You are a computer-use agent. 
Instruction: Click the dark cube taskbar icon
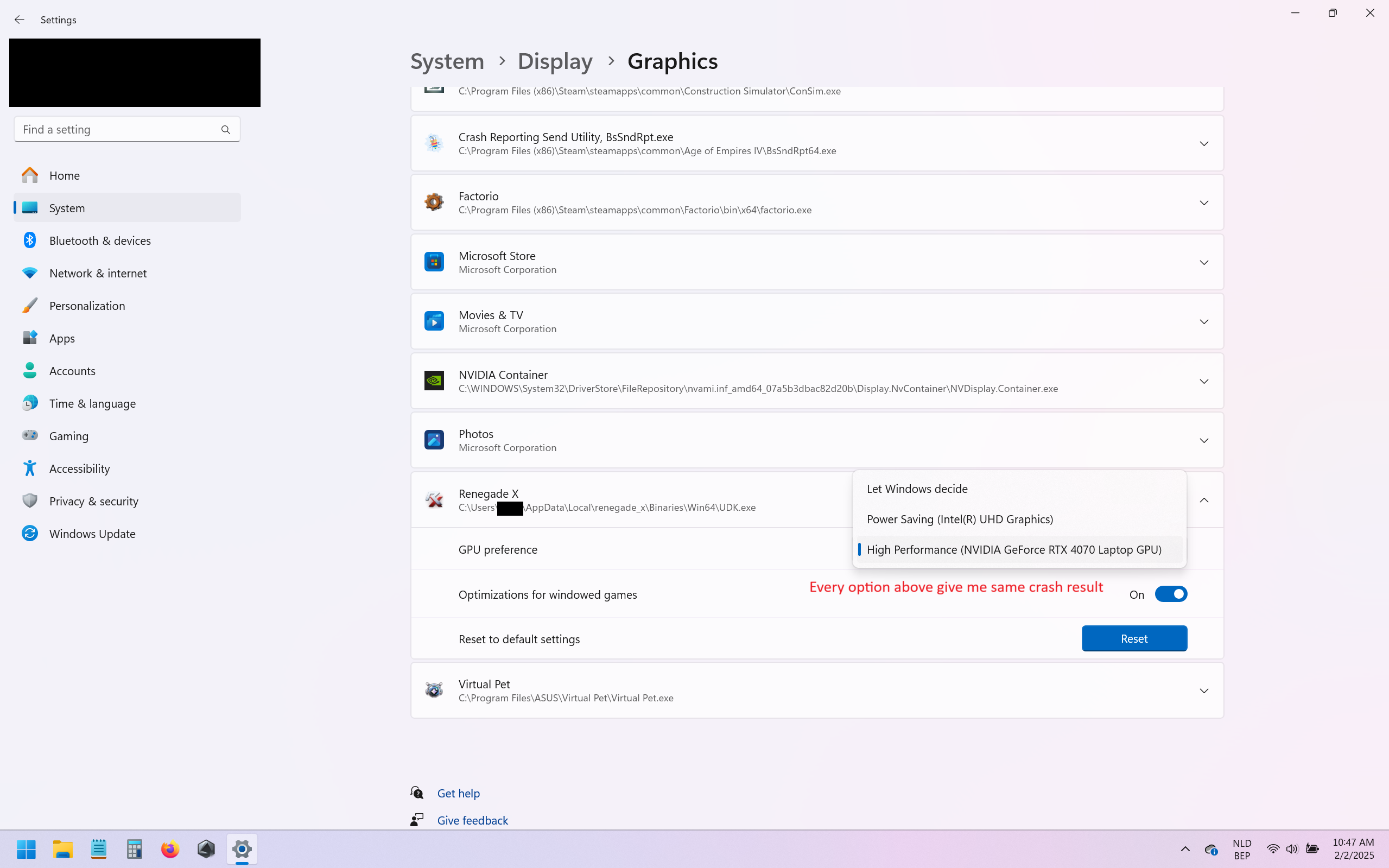[x=206, y=848]
